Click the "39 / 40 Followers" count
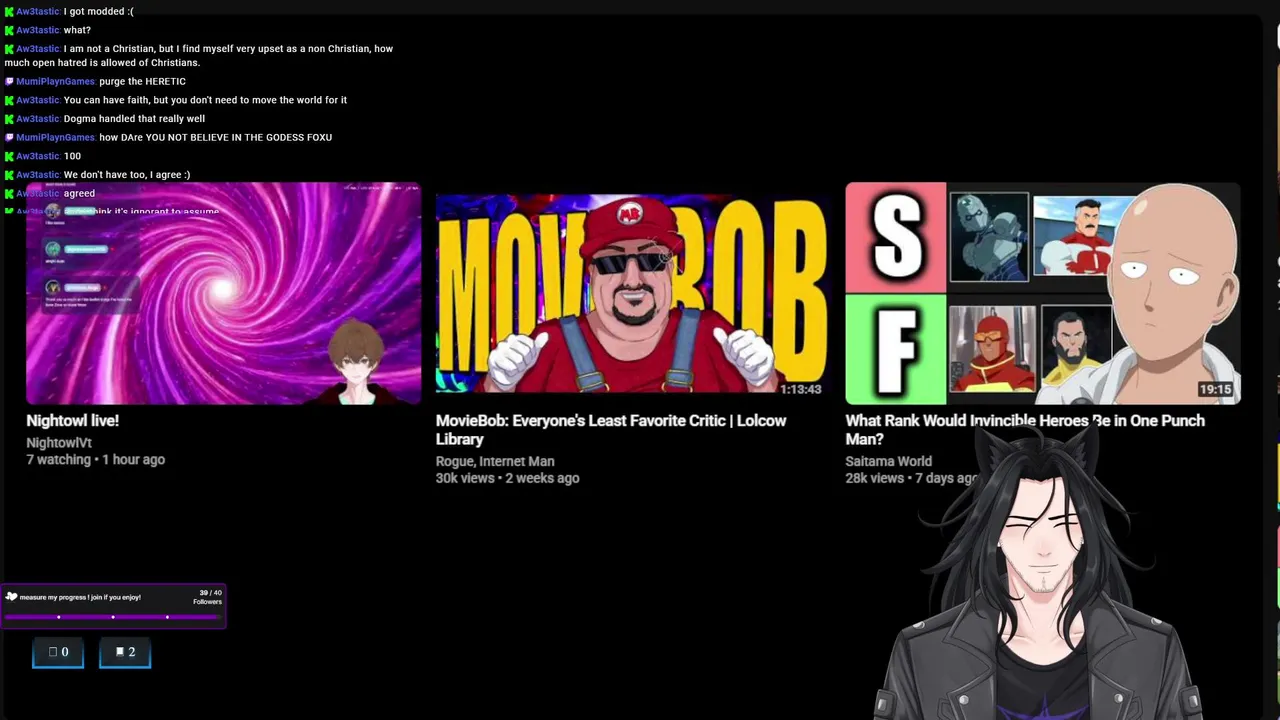This screenshot has height=720, width=1280. pos(208,597)
